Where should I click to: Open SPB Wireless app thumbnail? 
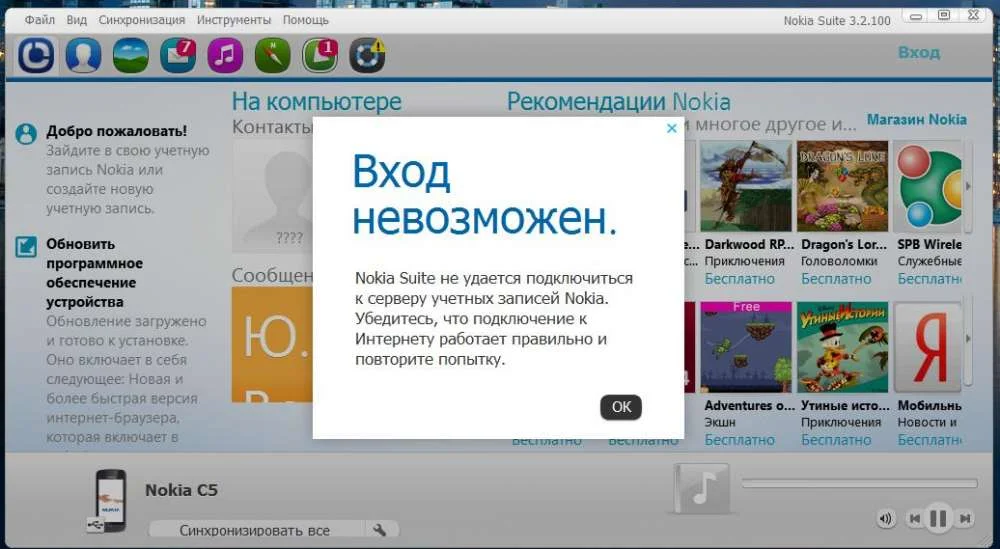pyautogui.click(x=927, y=186)
